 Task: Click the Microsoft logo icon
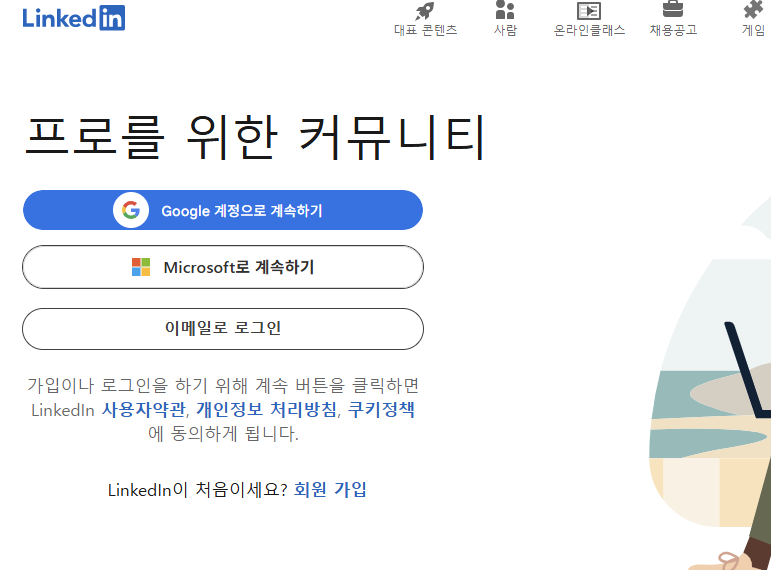click(141, 267)
